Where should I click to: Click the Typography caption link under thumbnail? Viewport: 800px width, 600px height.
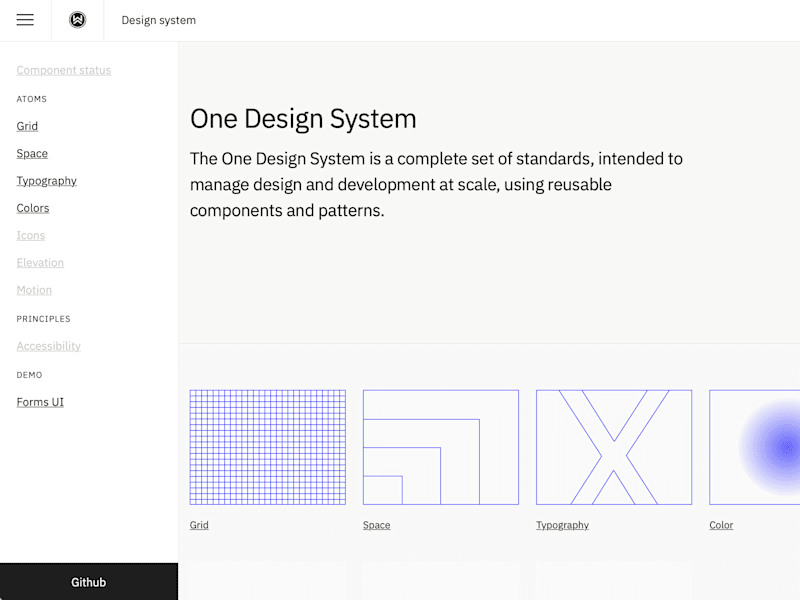tap(562, 525)
